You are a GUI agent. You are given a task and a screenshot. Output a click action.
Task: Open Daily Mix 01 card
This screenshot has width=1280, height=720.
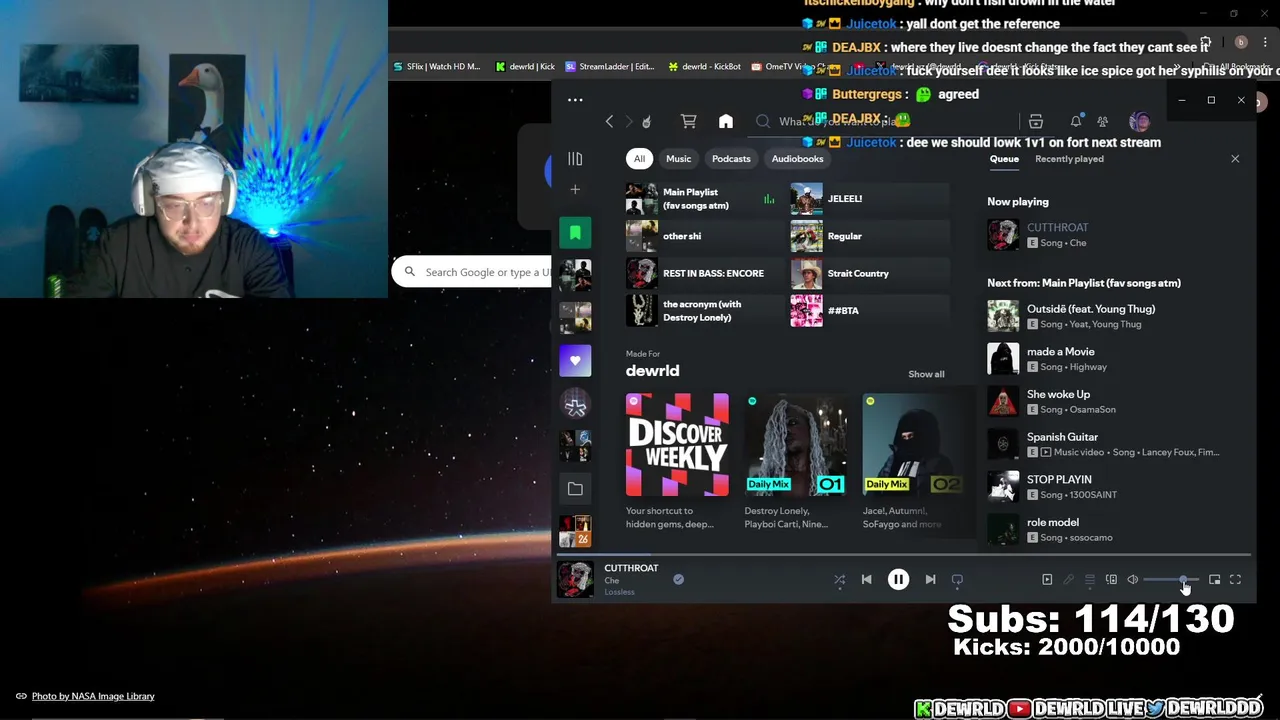(796, 460)
